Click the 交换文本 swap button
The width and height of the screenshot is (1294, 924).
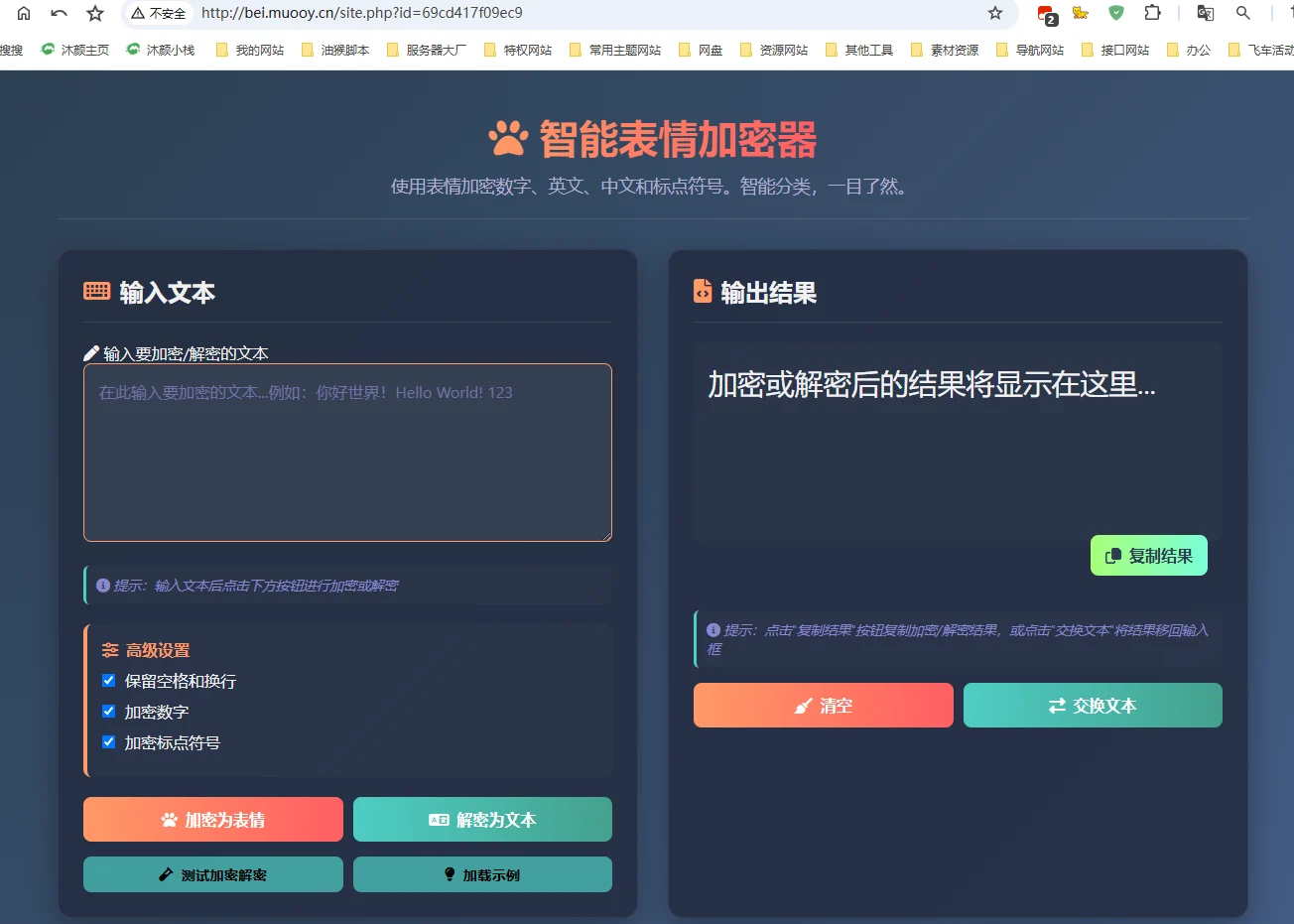tap(1092, 706)
